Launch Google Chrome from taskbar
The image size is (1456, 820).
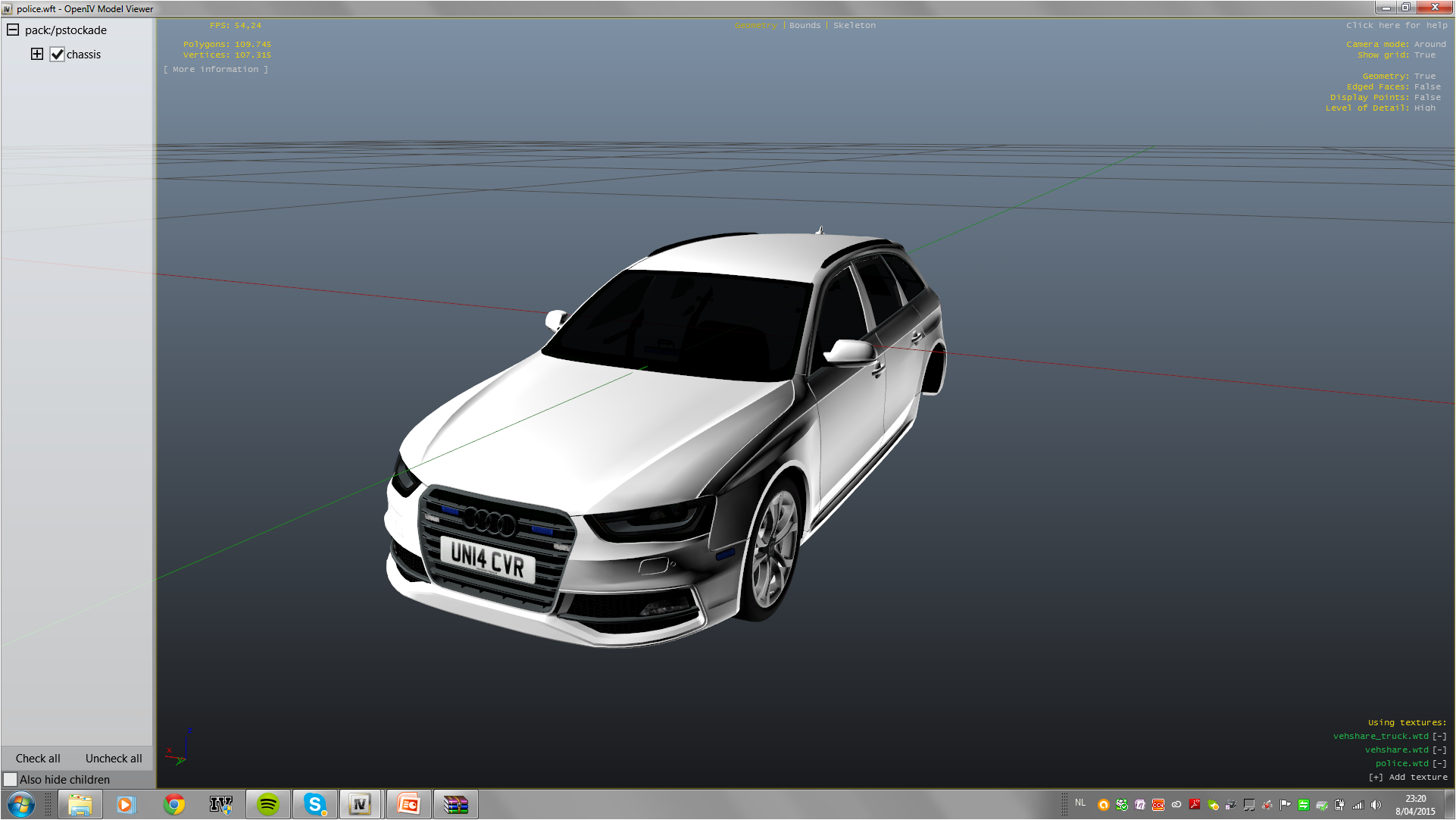click(x=173, y=804)
